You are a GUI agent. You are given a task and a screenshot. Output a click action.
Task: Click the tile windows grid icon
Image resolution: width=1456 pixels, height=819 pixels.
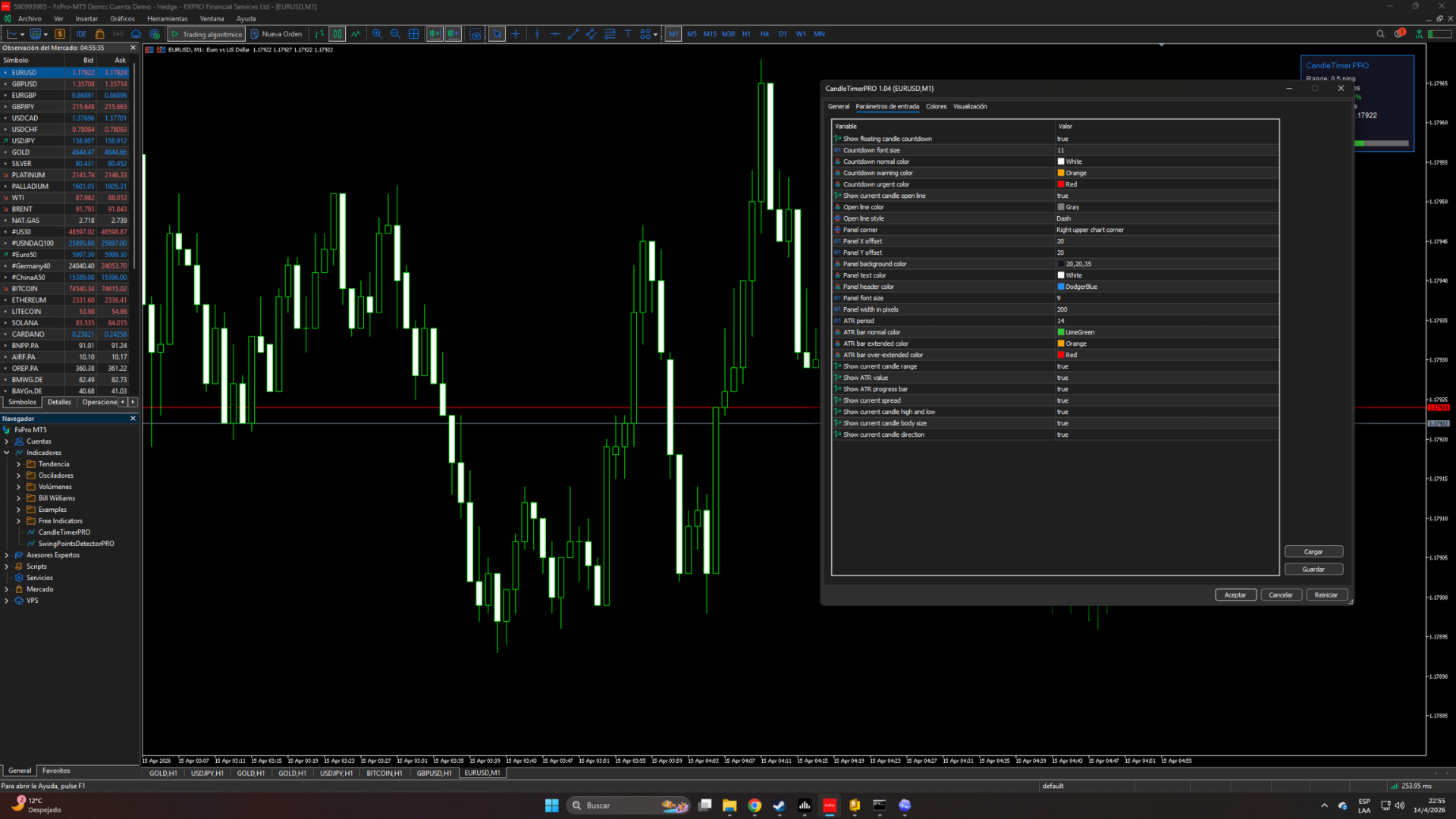pos(414,34)
